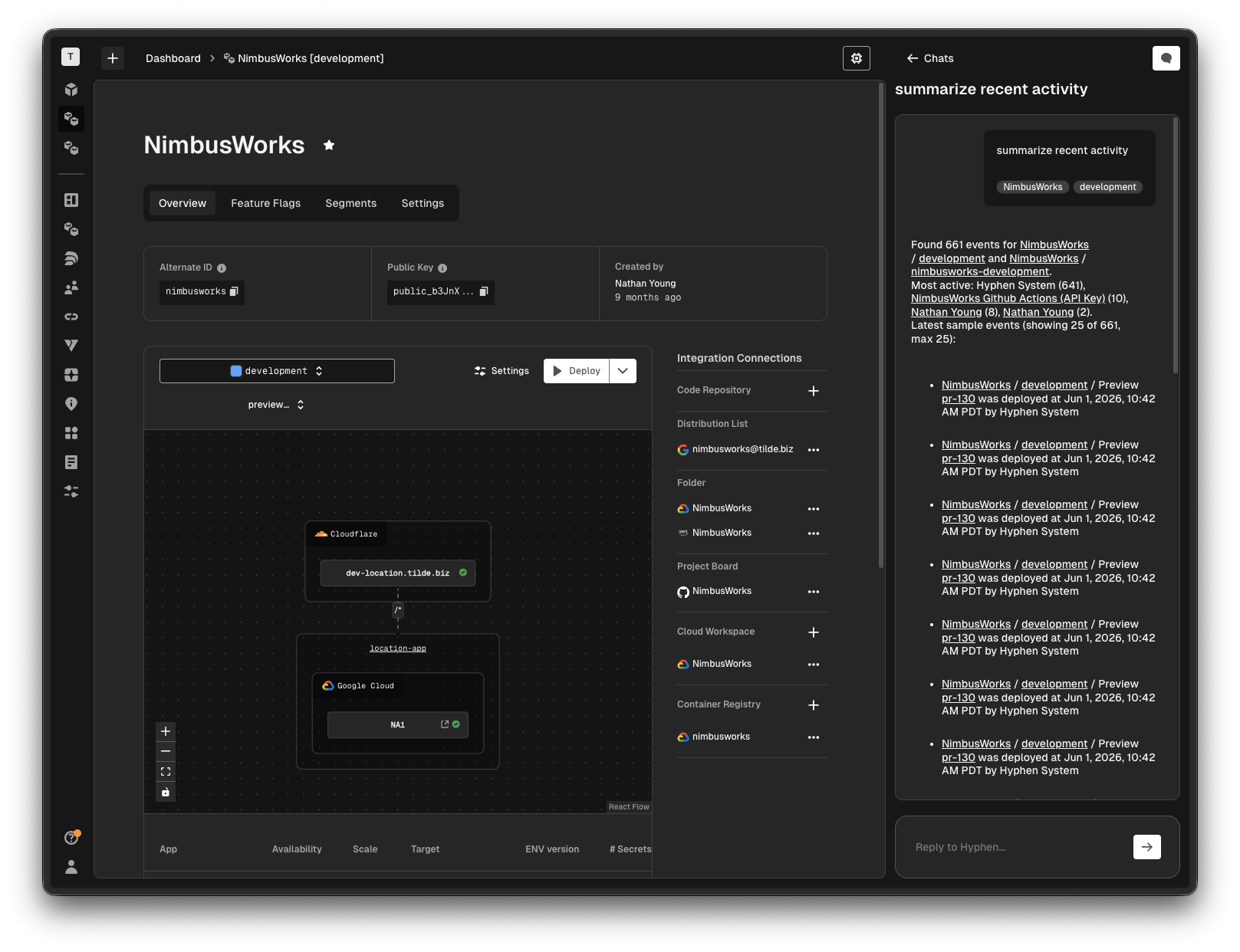Toggle the canvas interactivity lock
The height and width of the screenshot is (952, 1240).
click(x=166, y=792)
